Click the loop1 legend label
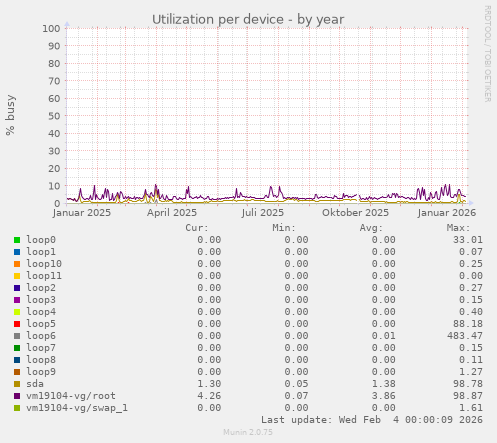This screenshot has height=443, width=497. pos(41,252)
